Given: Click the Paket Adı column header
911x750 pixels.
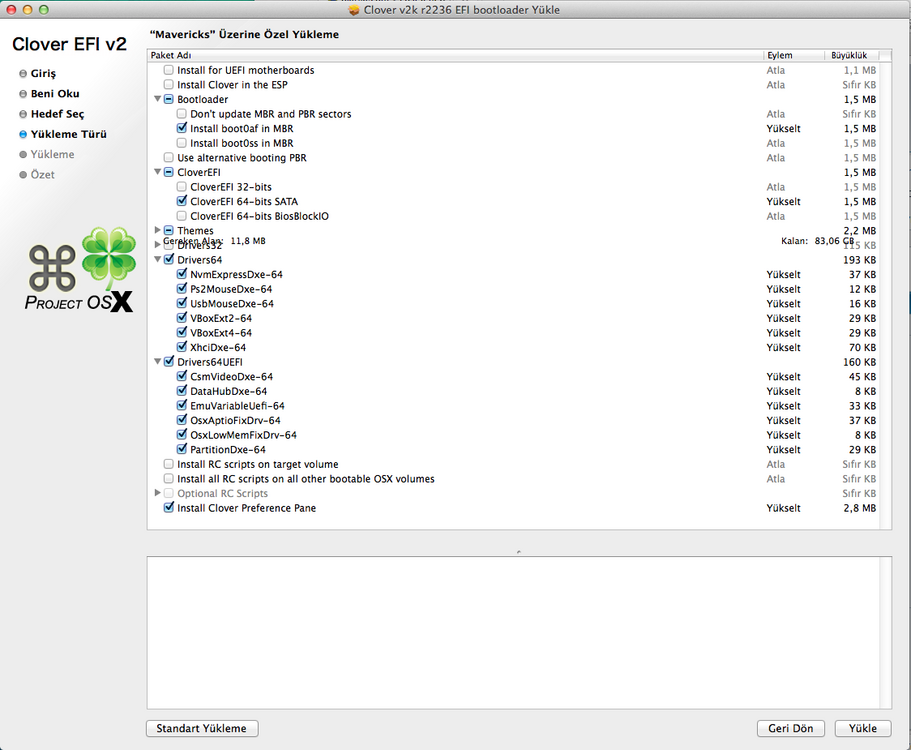Looking at the screenshot, I should [170, 55].
